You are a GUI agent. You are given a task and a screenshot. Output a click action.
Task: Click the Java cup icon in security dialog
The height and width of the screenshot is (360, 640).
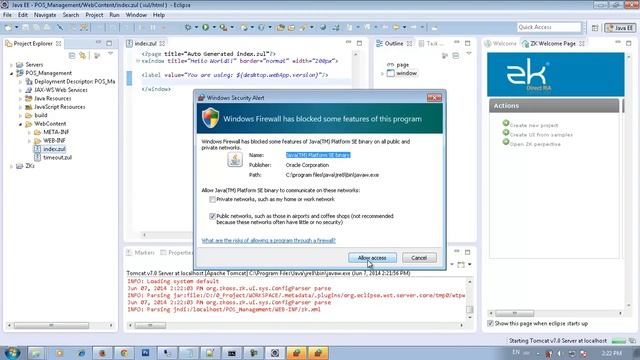(x=235, y=160)
